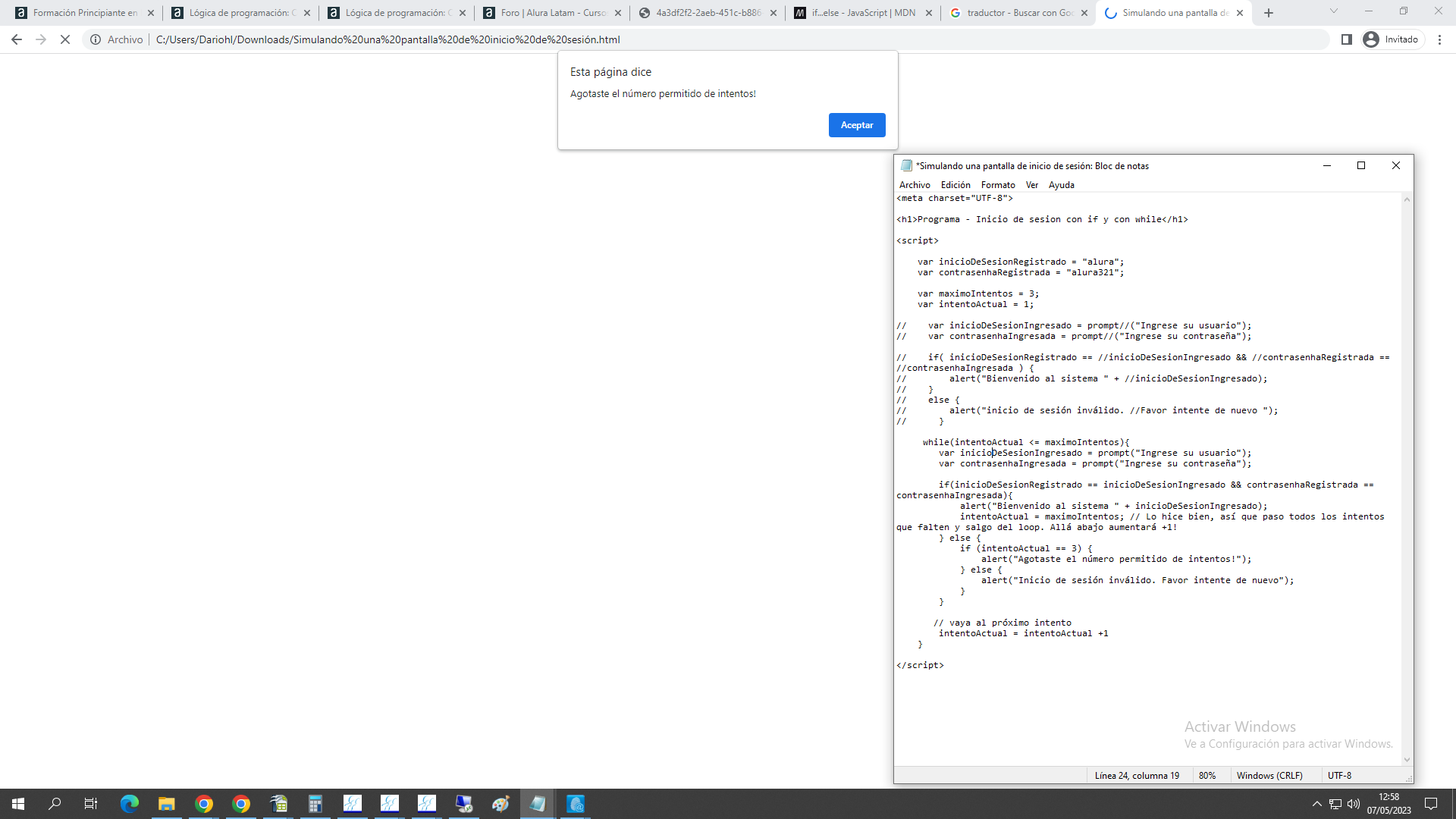Viewport: 1456px width, 819px height.
Task: Switch to the Formación Principiante tab
Action: point(85,13)
